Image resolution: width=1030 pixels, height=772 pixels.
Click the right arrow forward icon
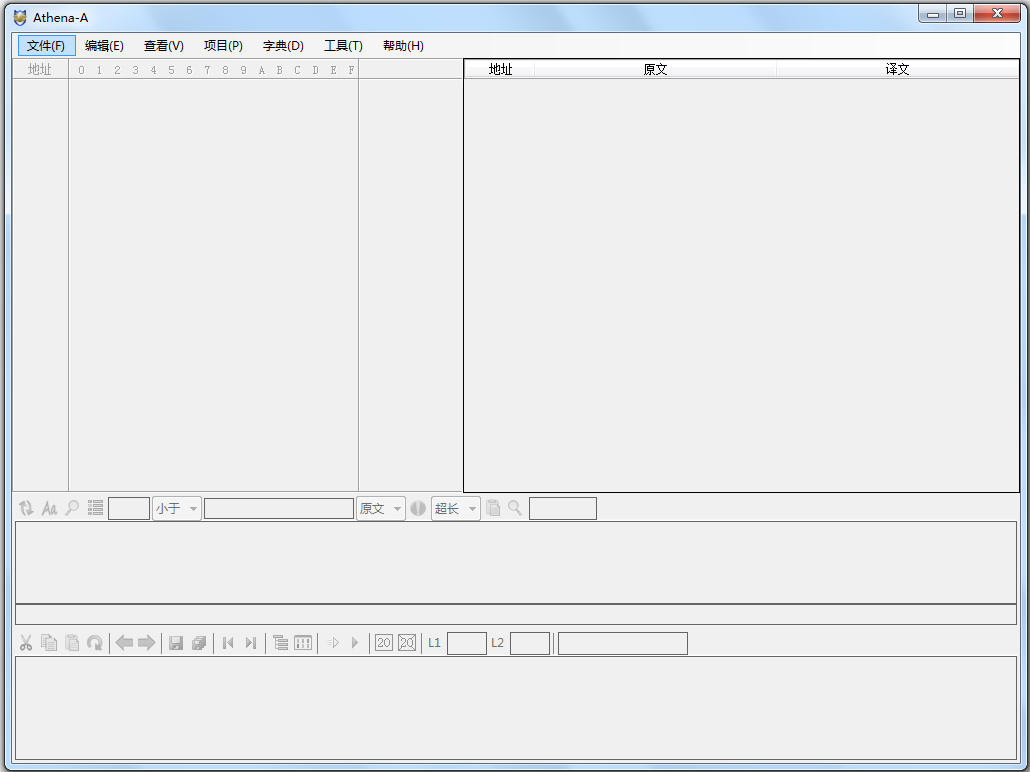tap(146, 643)
